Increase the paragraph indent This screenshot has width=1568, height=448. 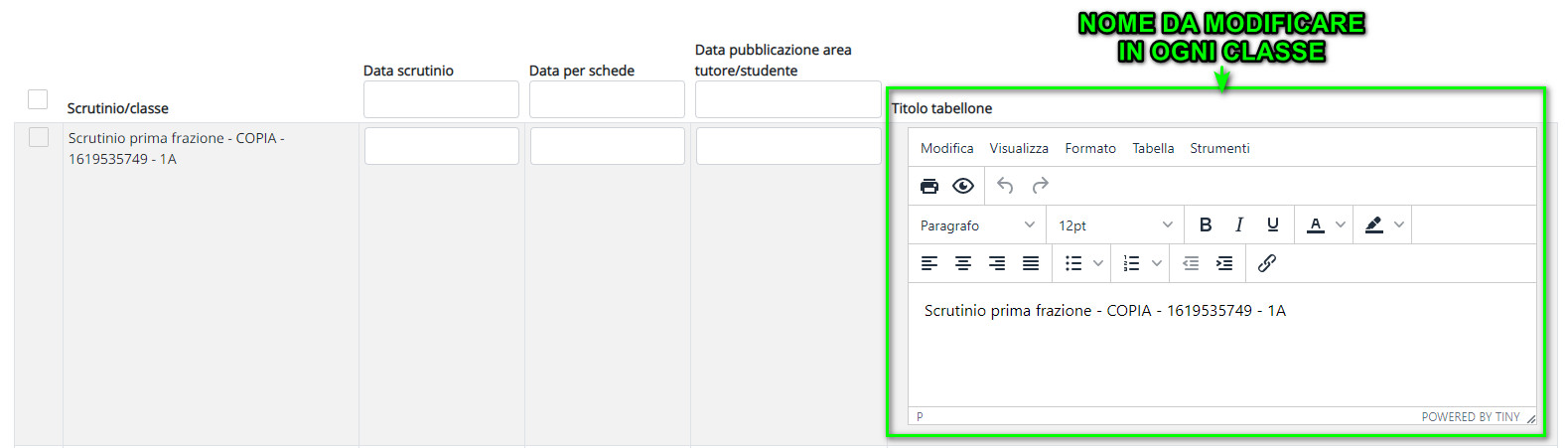(1224, 263)
